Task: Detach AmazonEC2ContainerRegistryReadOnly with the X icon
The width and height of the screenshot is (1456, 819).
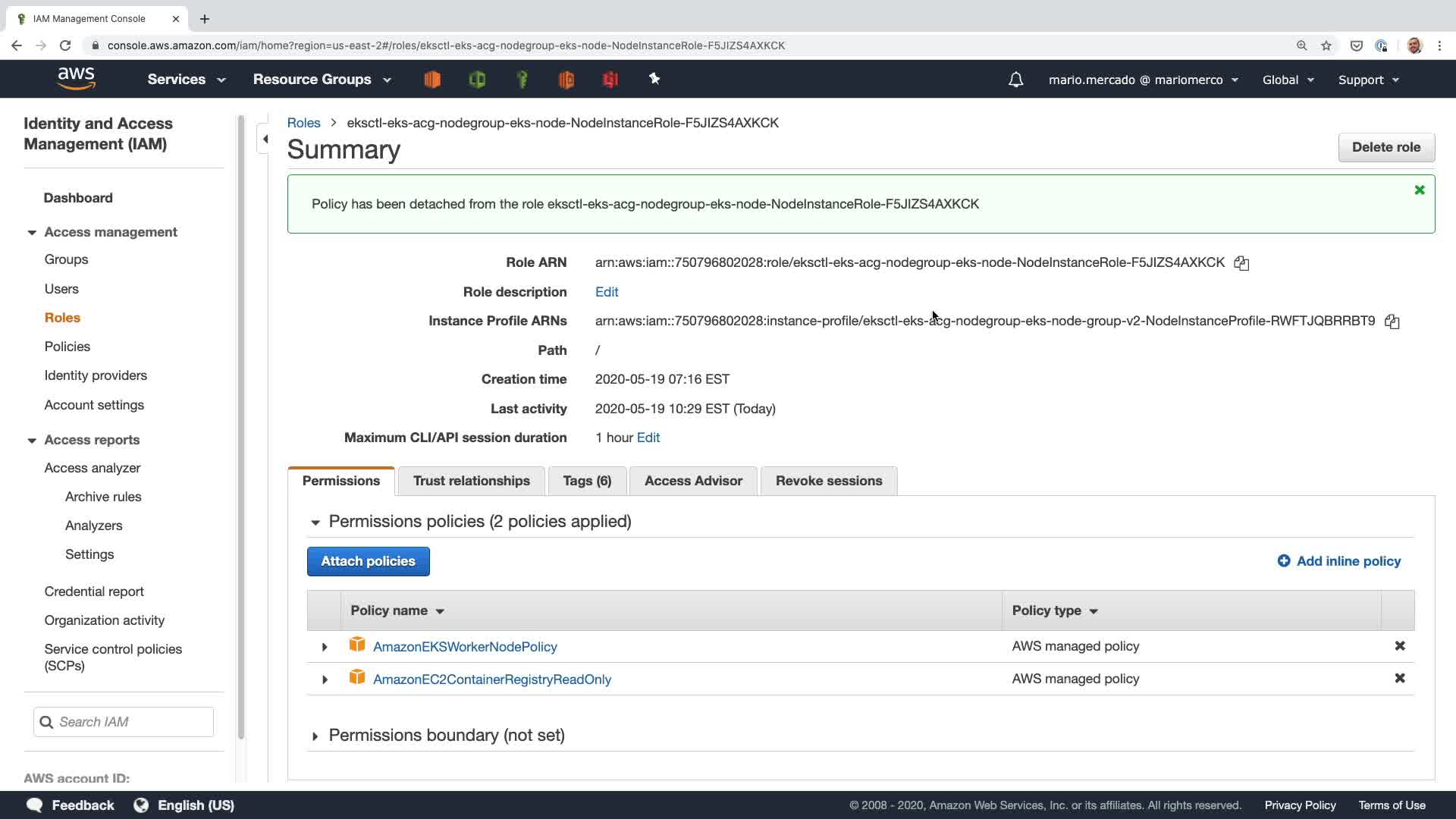Action: 1399,679
